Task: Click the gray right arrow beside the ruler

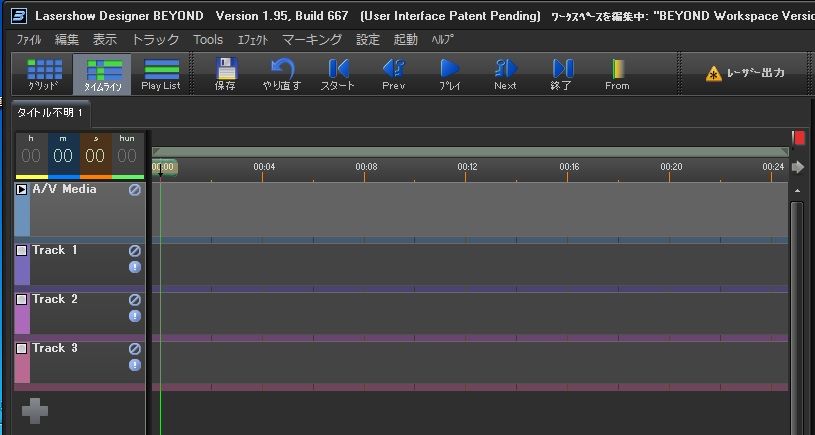Action: click(798, 167)
